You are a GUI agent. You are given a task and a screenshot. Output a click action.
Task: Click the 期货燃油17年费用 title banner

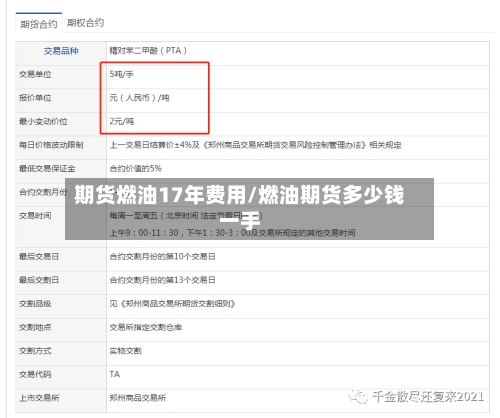pyautogui.click(x=249, y=209)
